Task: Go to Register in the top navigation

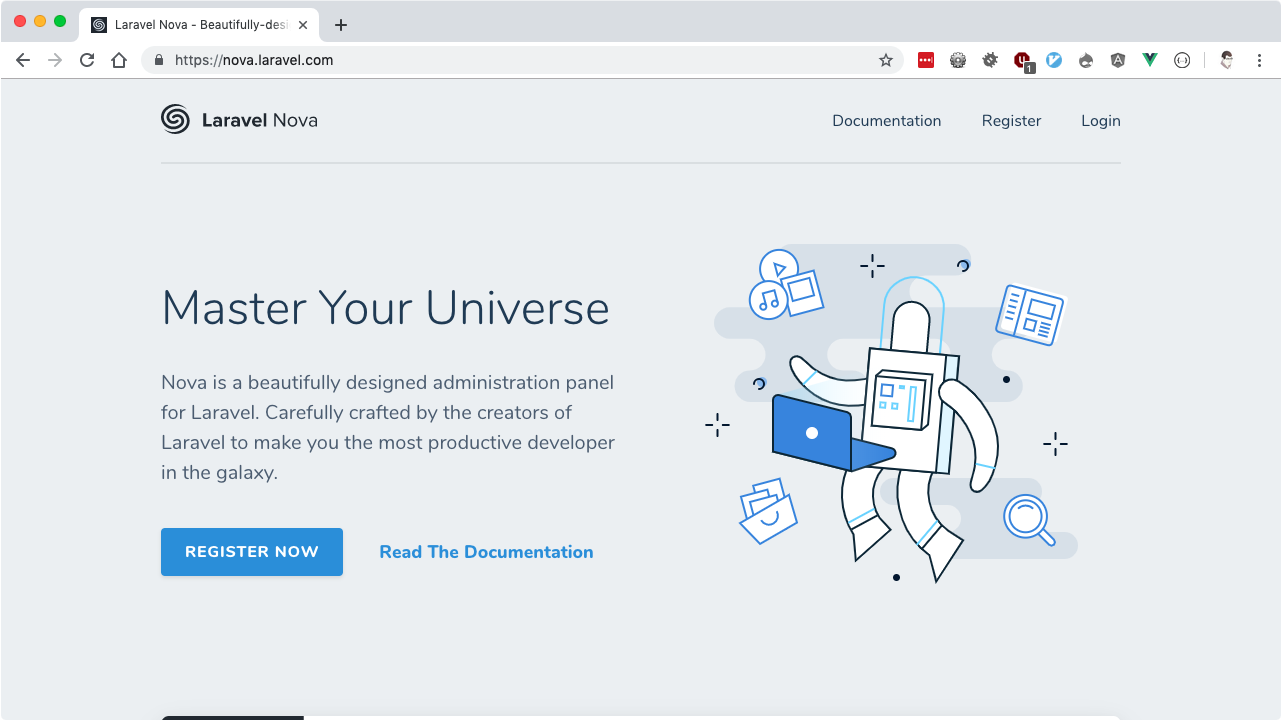Action: pos(1011,121)
